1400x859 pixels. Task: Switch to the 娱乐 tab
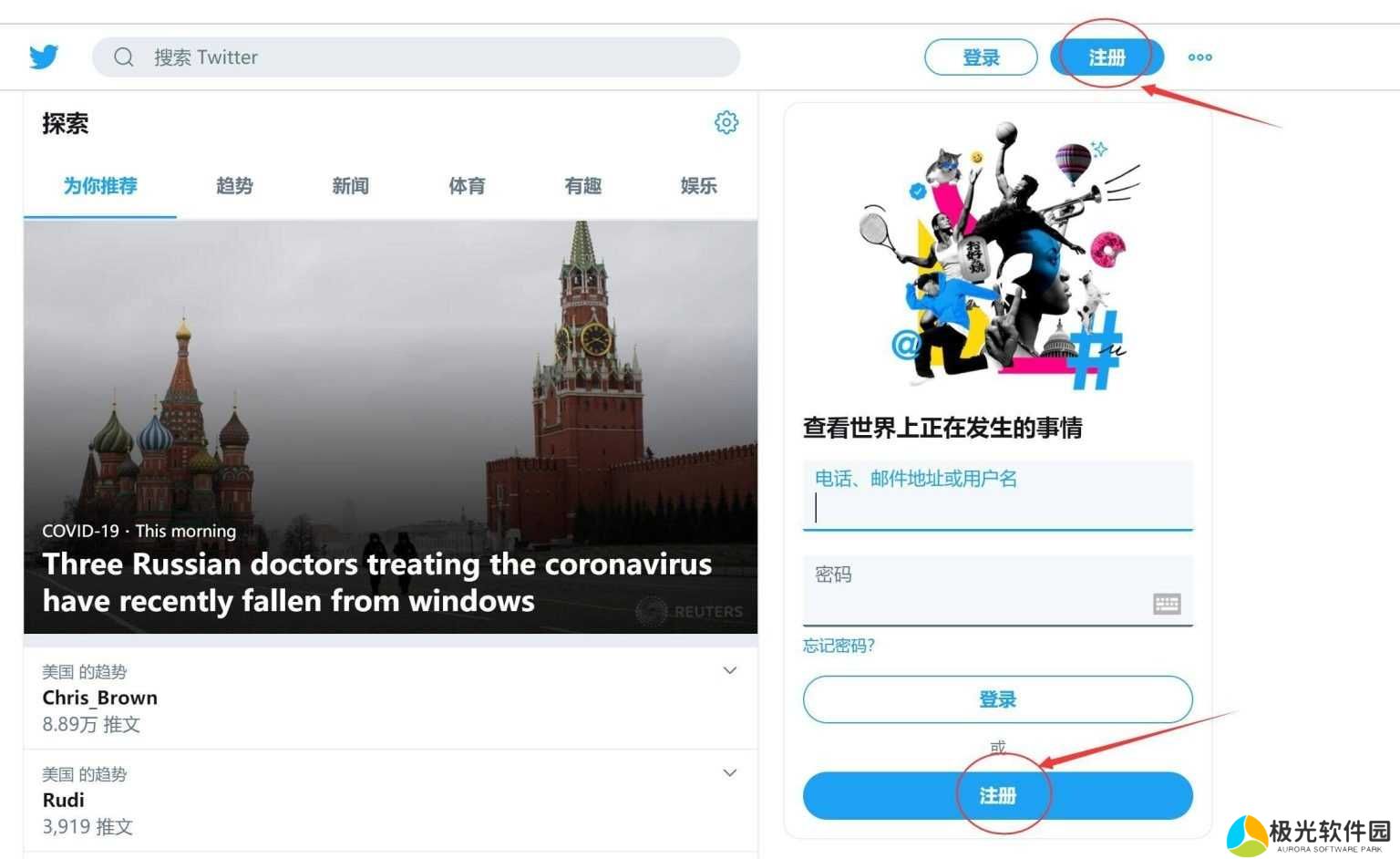click(x=699, y=186)
